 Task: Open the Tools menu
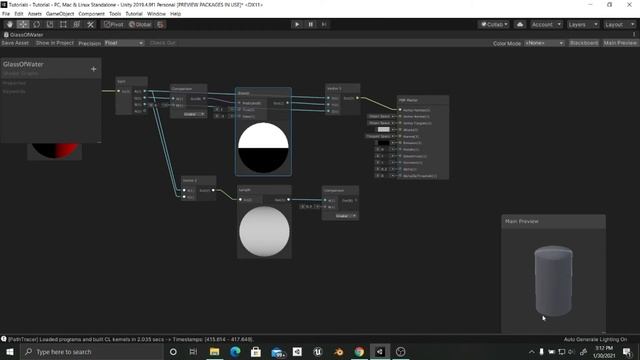(x=115, y=13)
